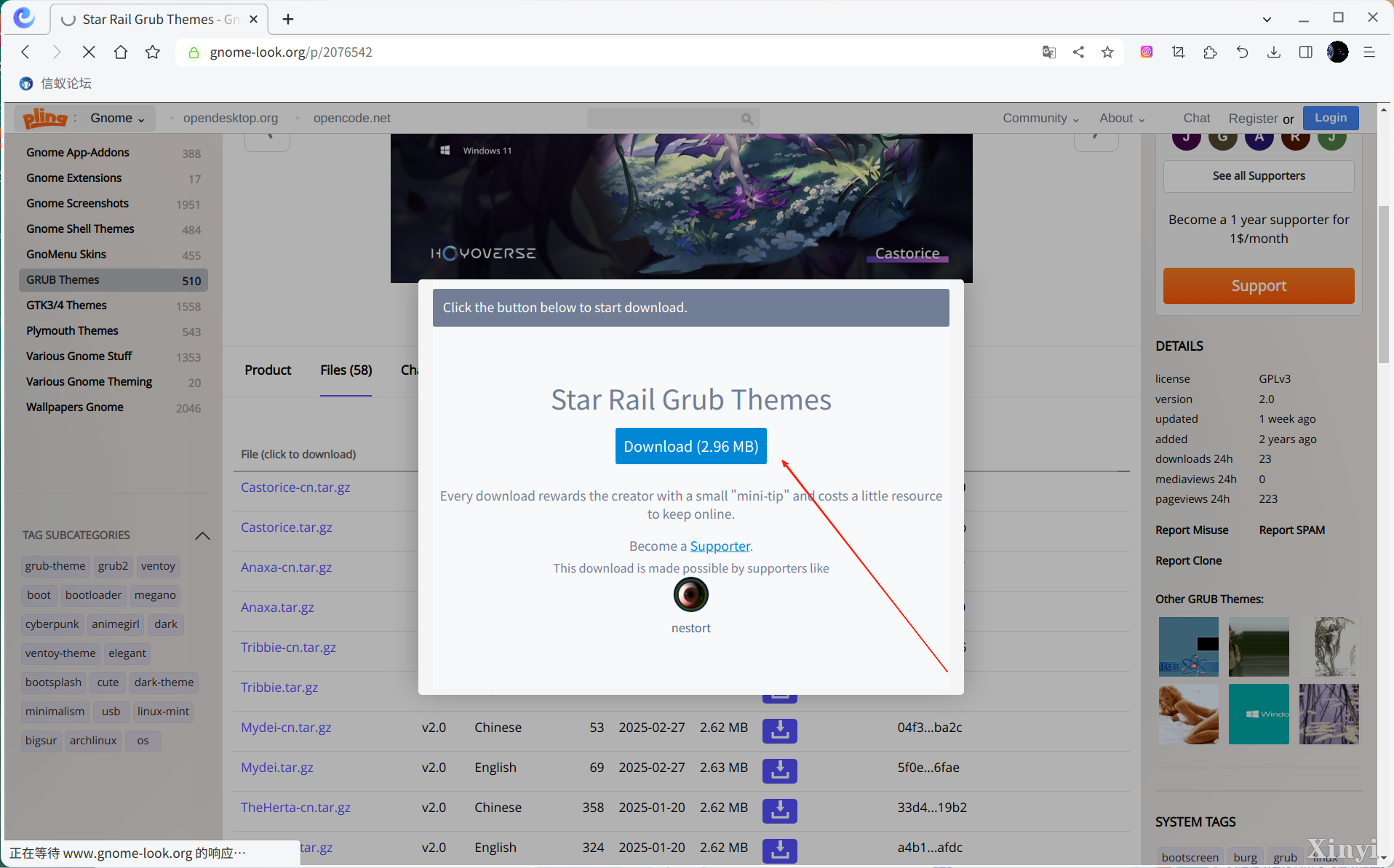Open the screenshot crop tool icon
The height and width of the screenshot is (868, 1394).
1179,52
